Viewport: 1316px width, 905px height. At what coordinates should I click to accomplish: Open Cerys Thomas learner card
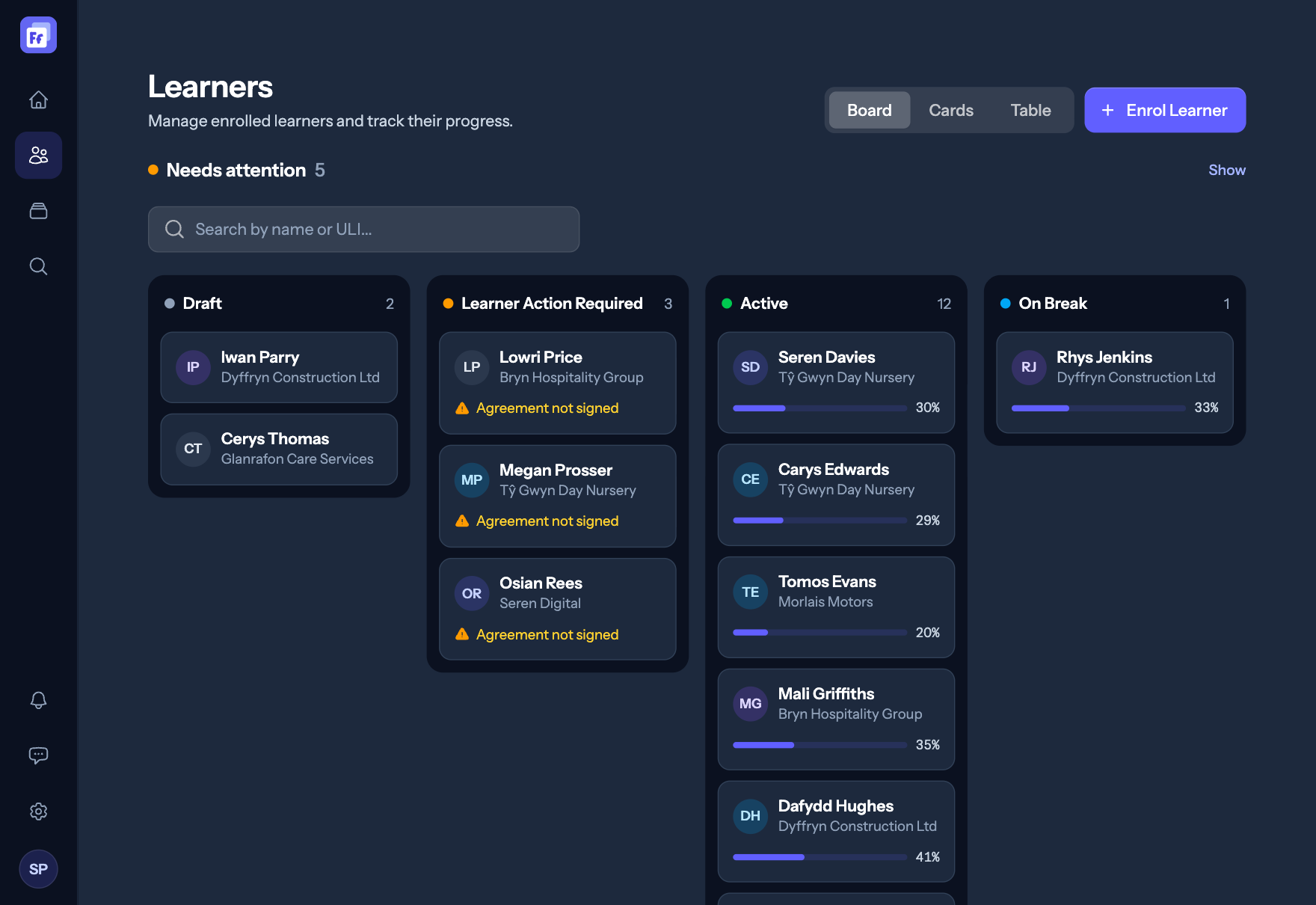tap(279, 449)
